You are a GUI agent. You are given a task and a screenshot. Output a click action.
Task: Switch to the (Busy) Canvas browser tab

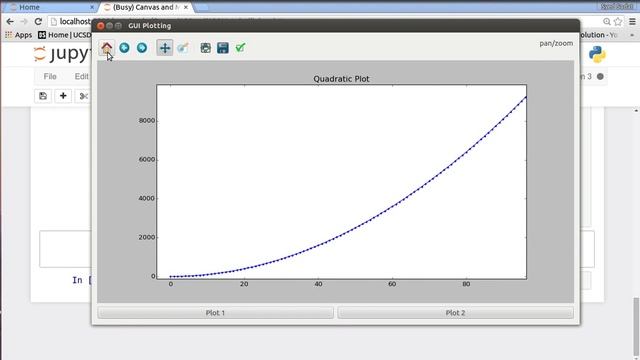point(145,7)
